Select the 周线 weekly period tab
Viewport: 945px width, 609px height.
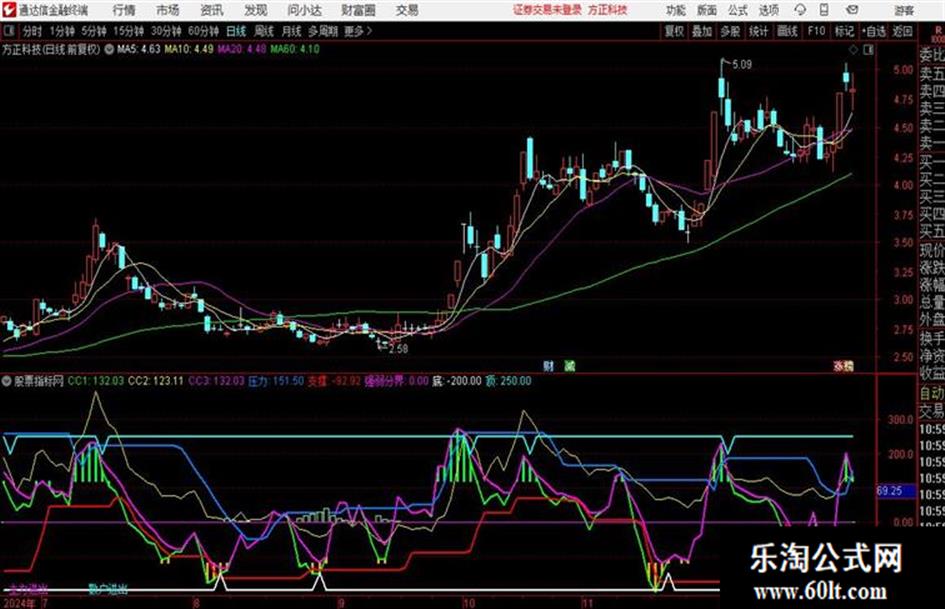pos(264,31)
